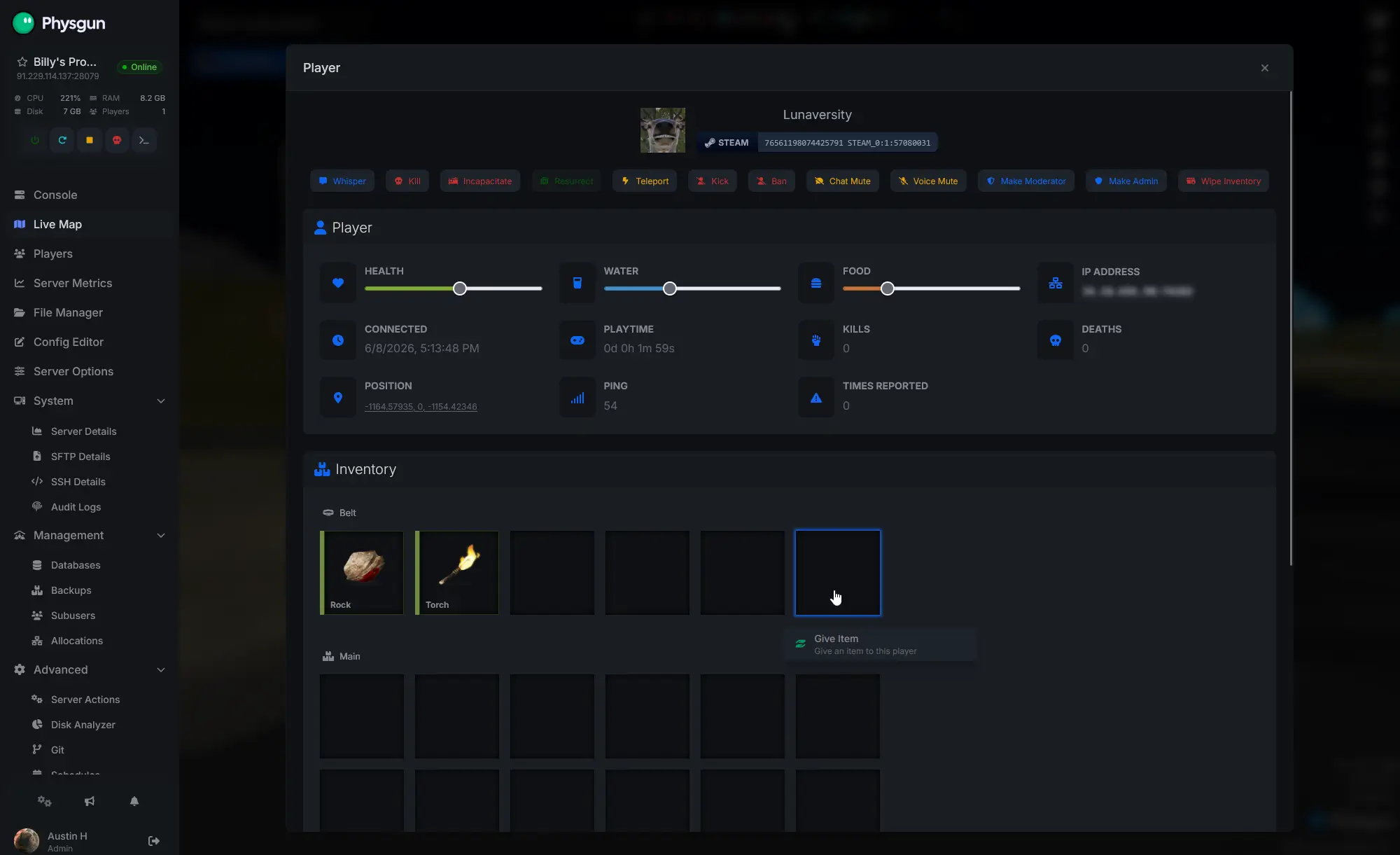Click the Health heart icon
1400x855 pixels.
tap(338, 283)
